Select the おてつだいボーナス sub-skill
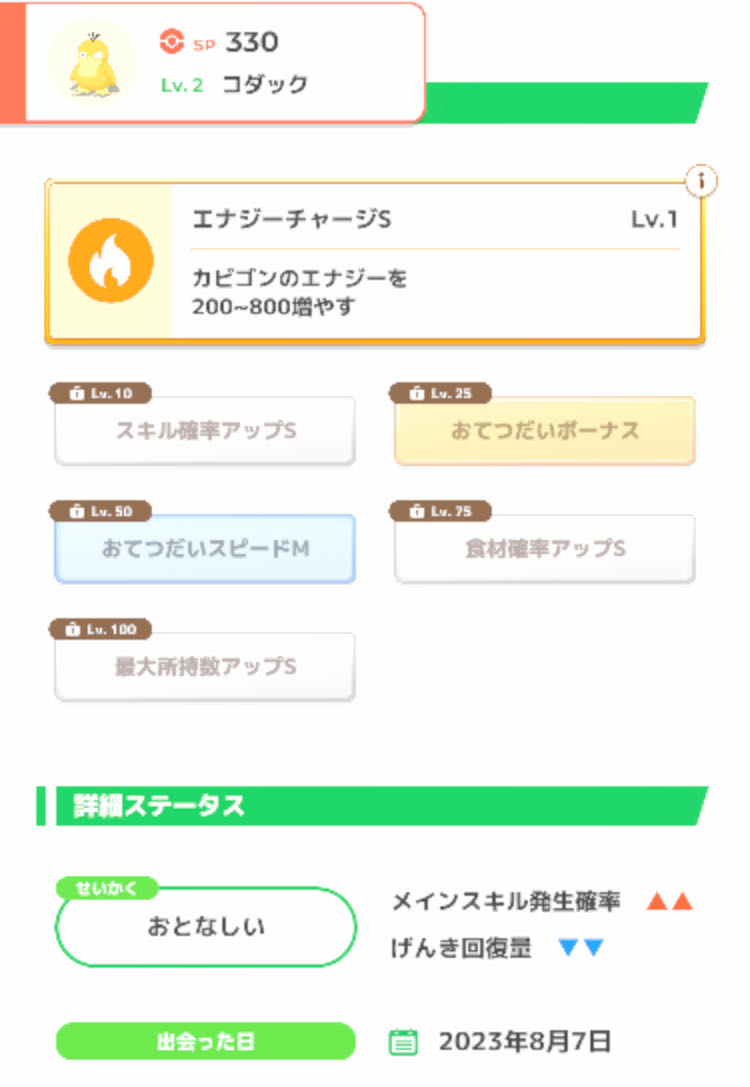 pyautogui.click(x=545, y=432)
